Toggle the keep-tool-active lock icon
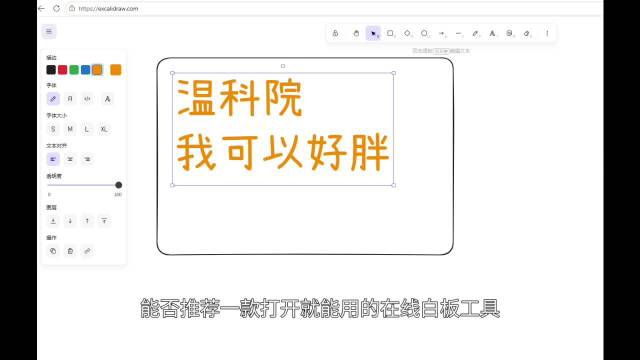 [335, 33]
